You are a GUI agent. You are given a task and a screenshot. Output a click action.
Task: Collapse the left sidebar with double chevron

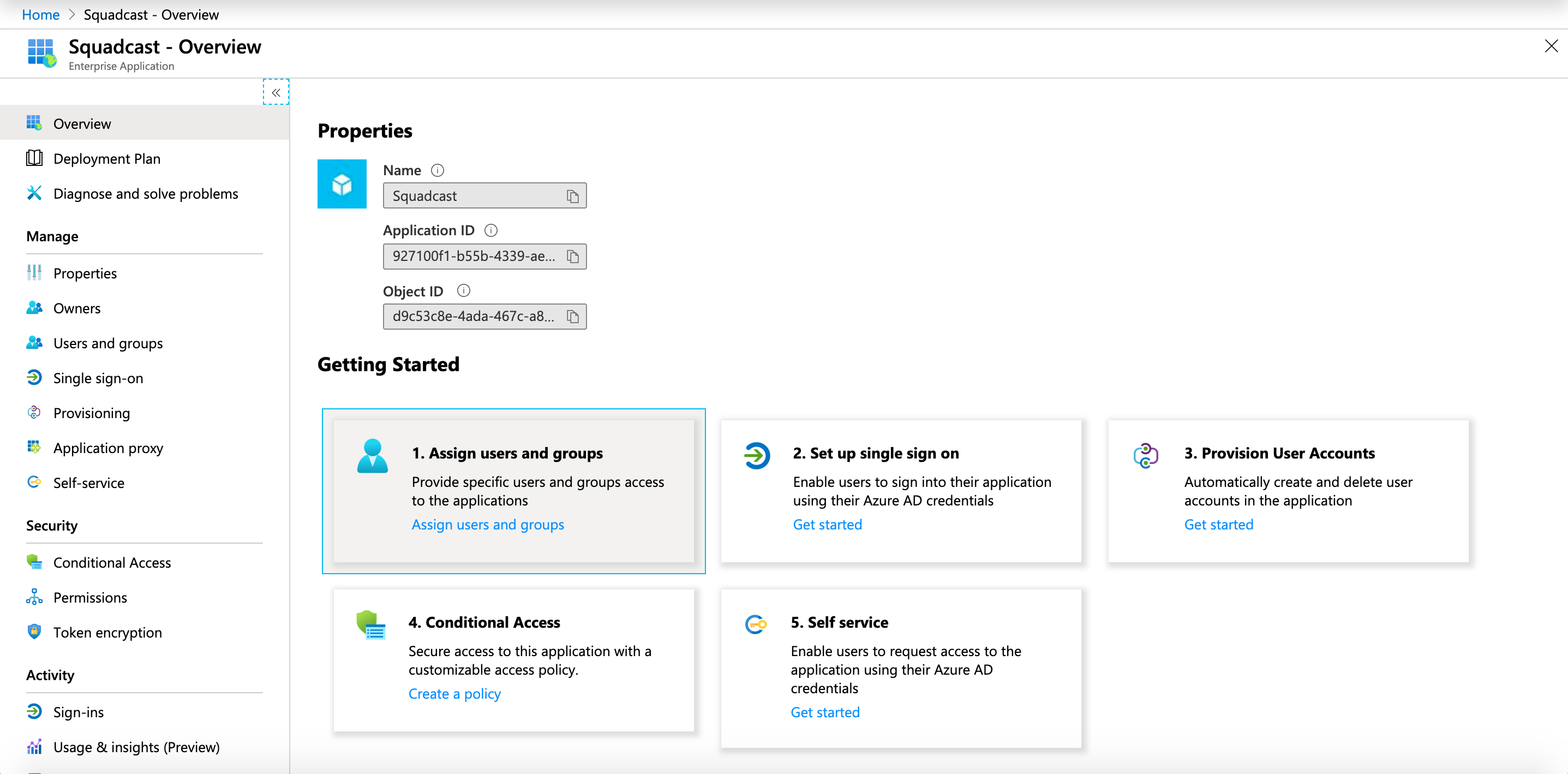click(276, 93)
